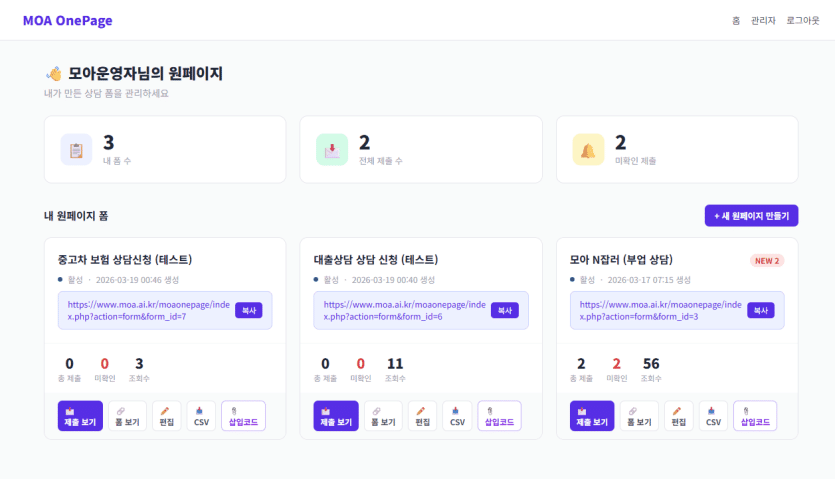Screen dimensions: 835x479
Task: Copy the form_id=6 URL with 복사
Action: click(x=505, y=310)
